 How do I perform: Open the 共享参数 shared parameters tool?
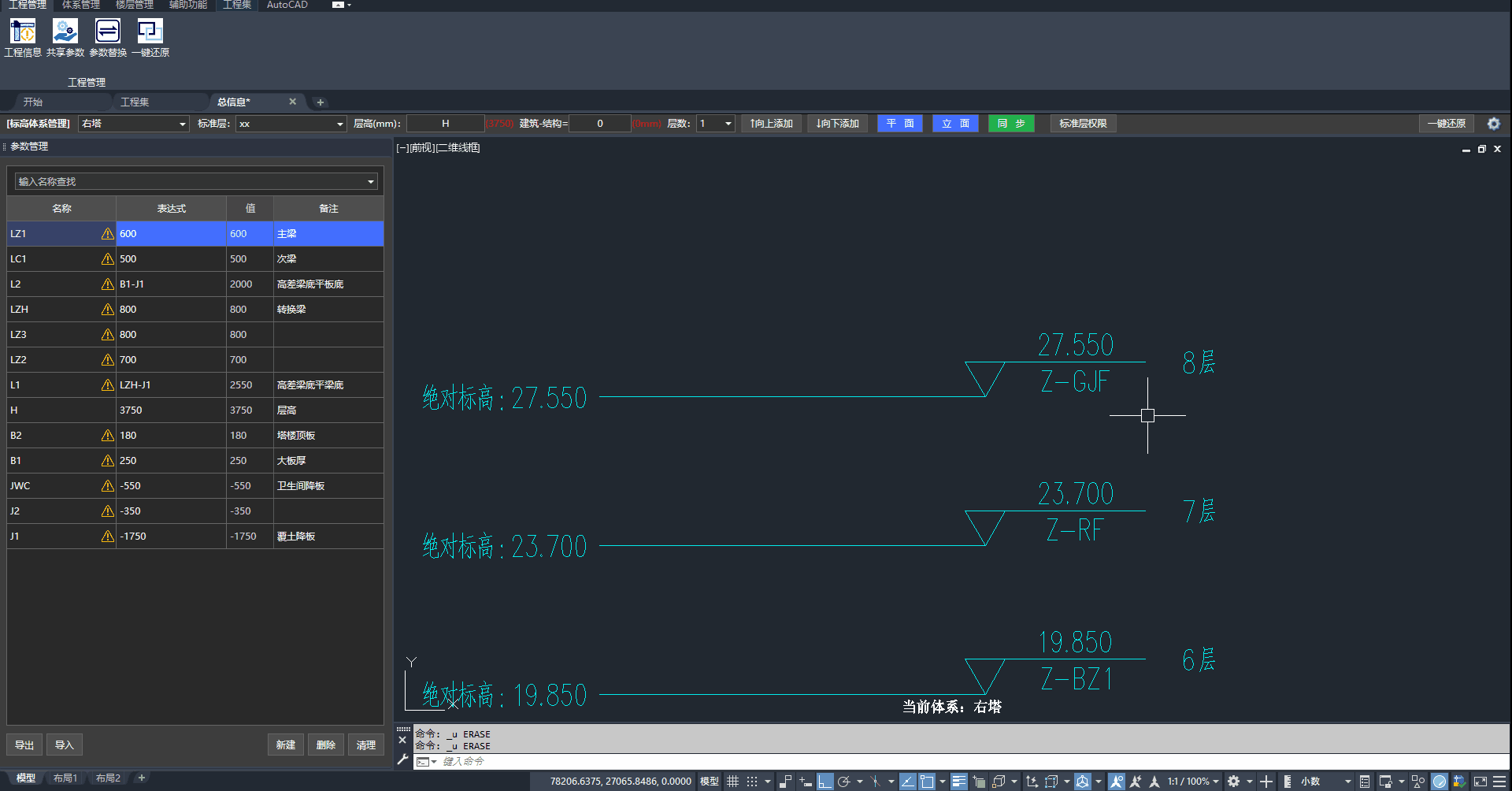click(x=65, y=38)
